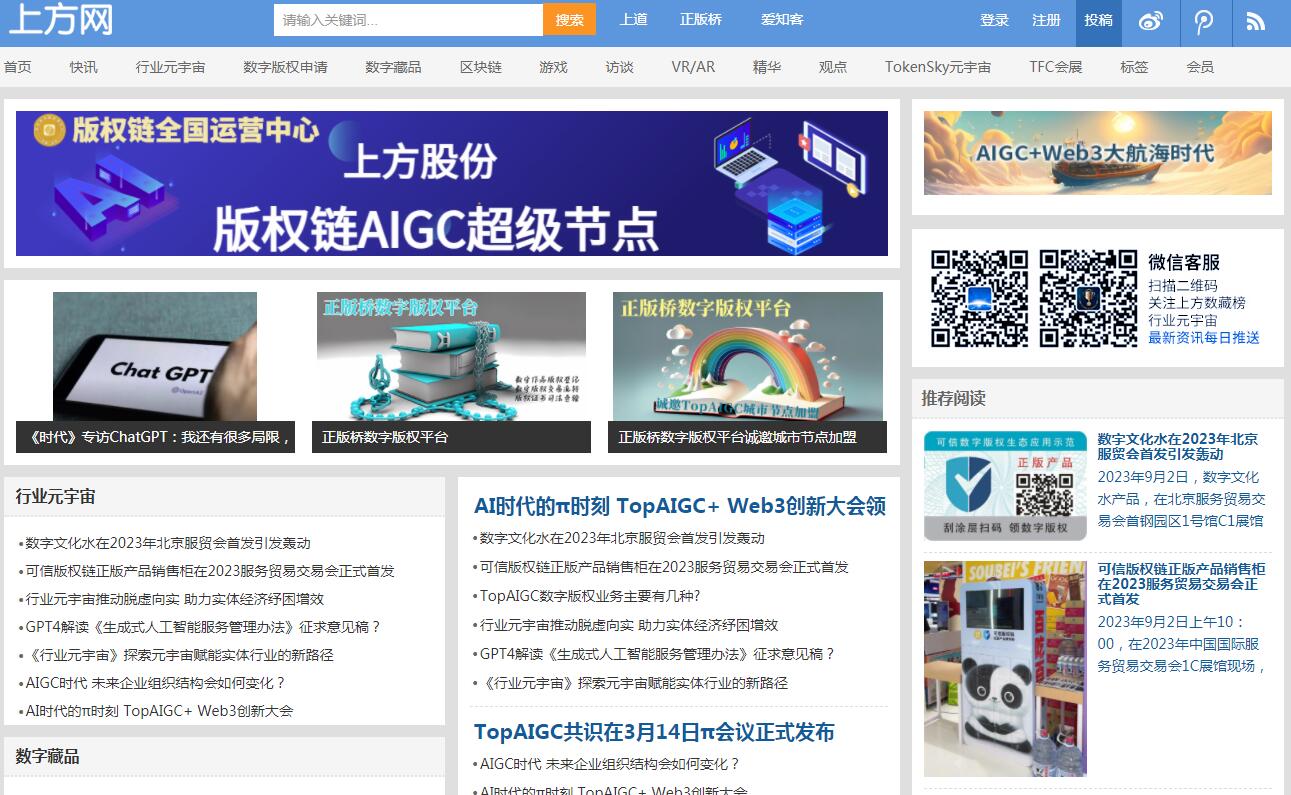This screenshot has height=795, width=1291.
Task: Open left-list item AI时代的π时刻 TopAIGC+ Web3创新大会
Action: (159, 711)
